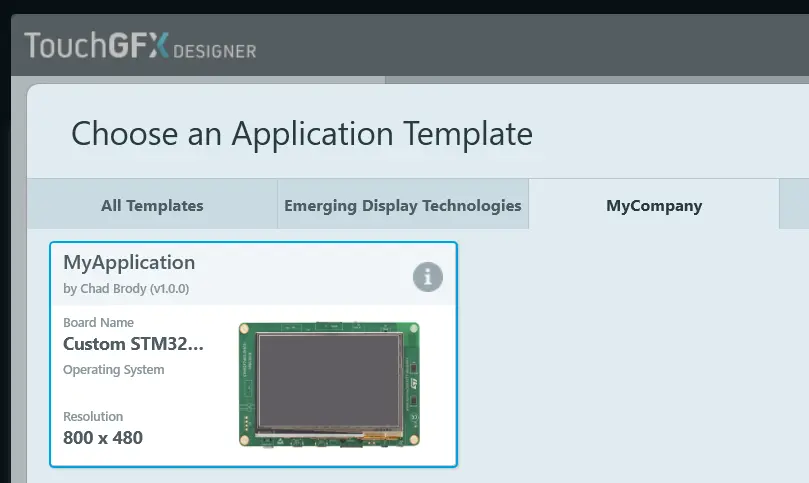The width and height of the screenshot is (809, 483).
Task: Open the Emerging Display Technologies tab
Action: pyautogui.click(x=403, y=204)
